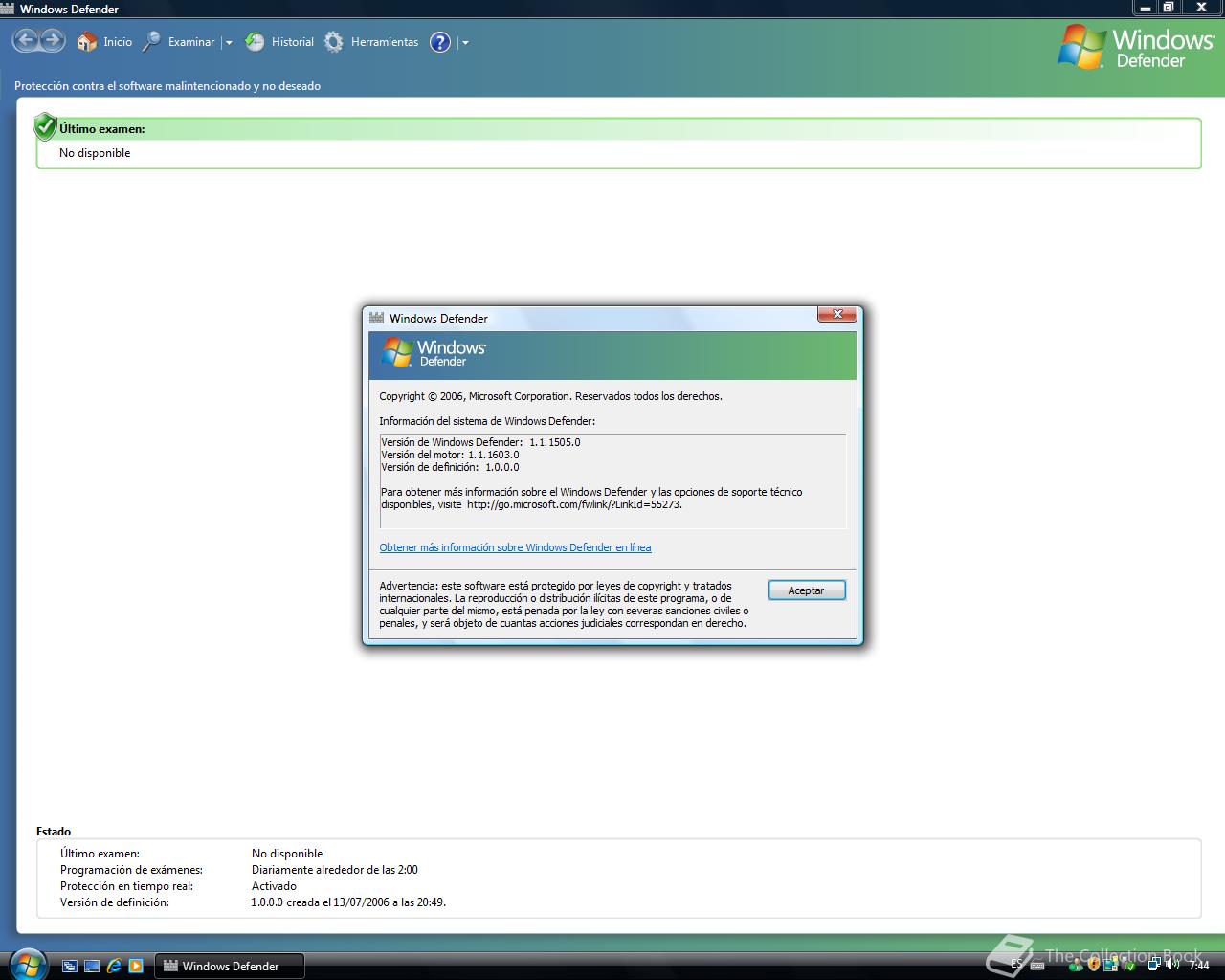Click 'Versión de definición: 1.0.0.0' in dialog
The image size is (1225, 980).
click(450, 467)
